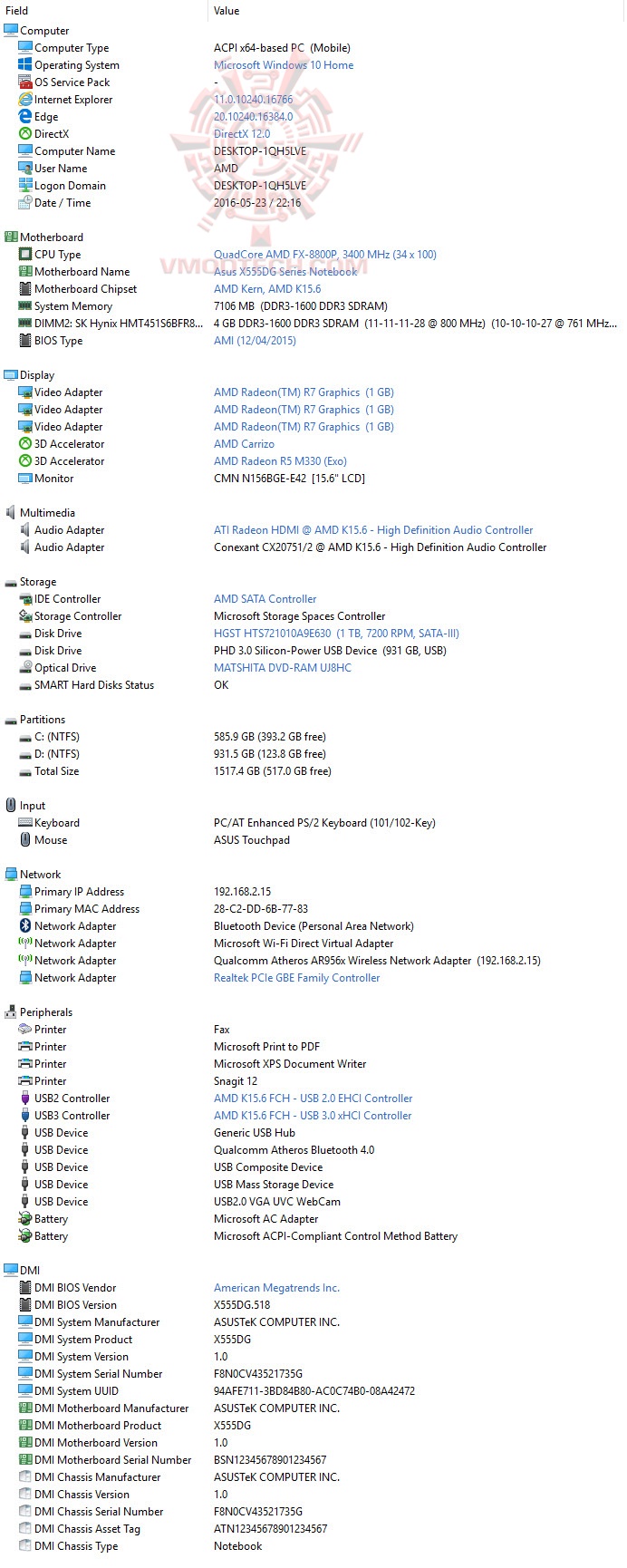Click the Input section mouse icon
Viewport: 627px width, 1568px height.
pos(11,805)
